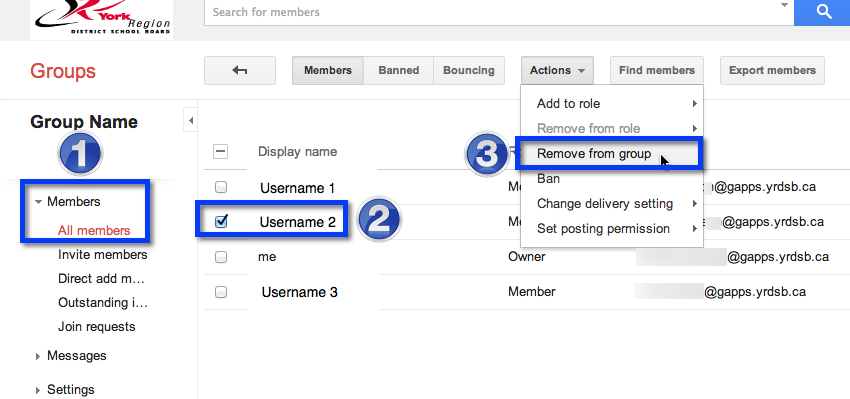Click the back arrow button

pos(240,70)
